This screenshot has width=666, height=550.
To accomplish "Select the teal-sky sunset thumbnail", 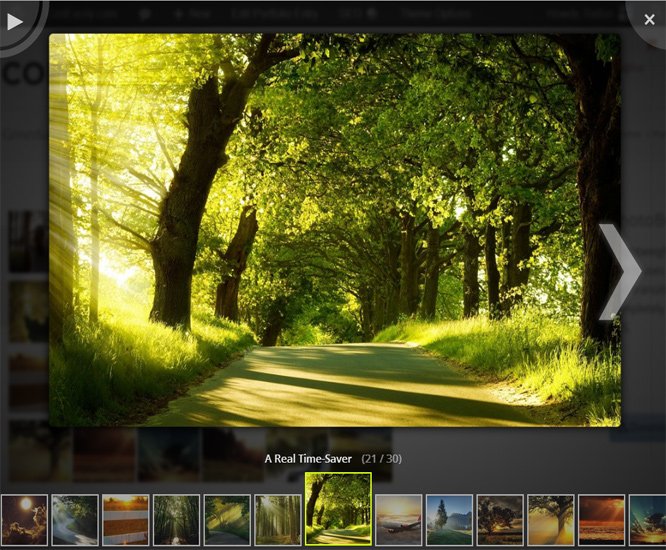I will [647, 520].
